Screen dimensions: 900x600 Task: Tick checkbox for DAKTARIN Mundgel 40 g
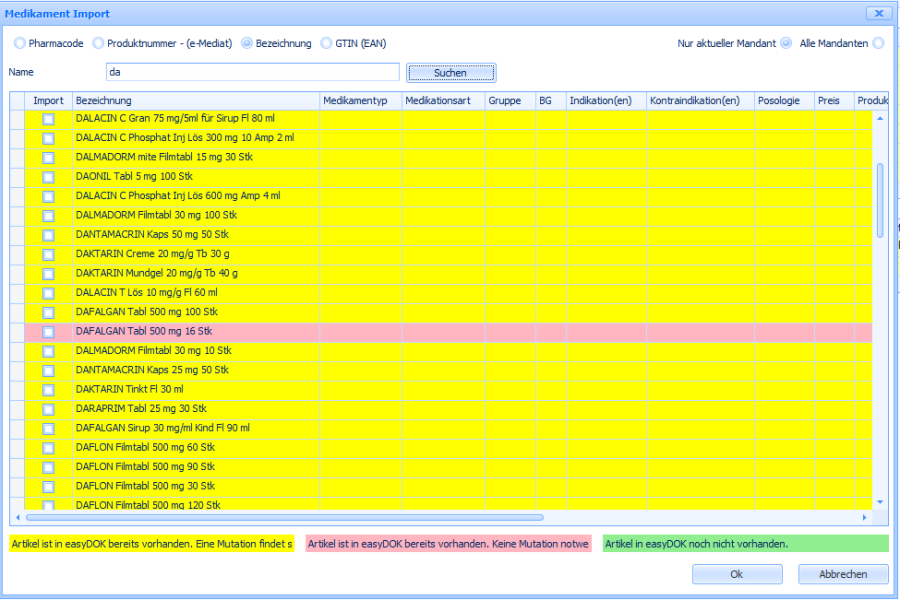coord(48,273)
